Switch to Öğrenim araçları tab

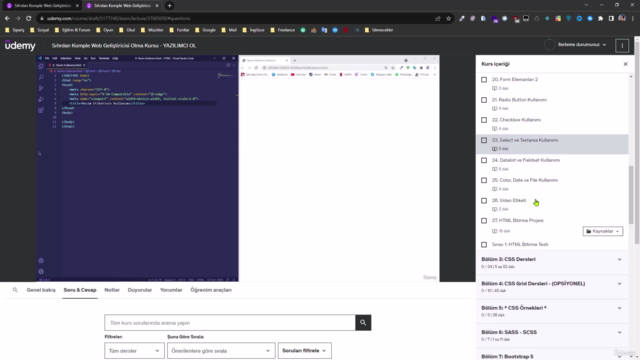211,290
